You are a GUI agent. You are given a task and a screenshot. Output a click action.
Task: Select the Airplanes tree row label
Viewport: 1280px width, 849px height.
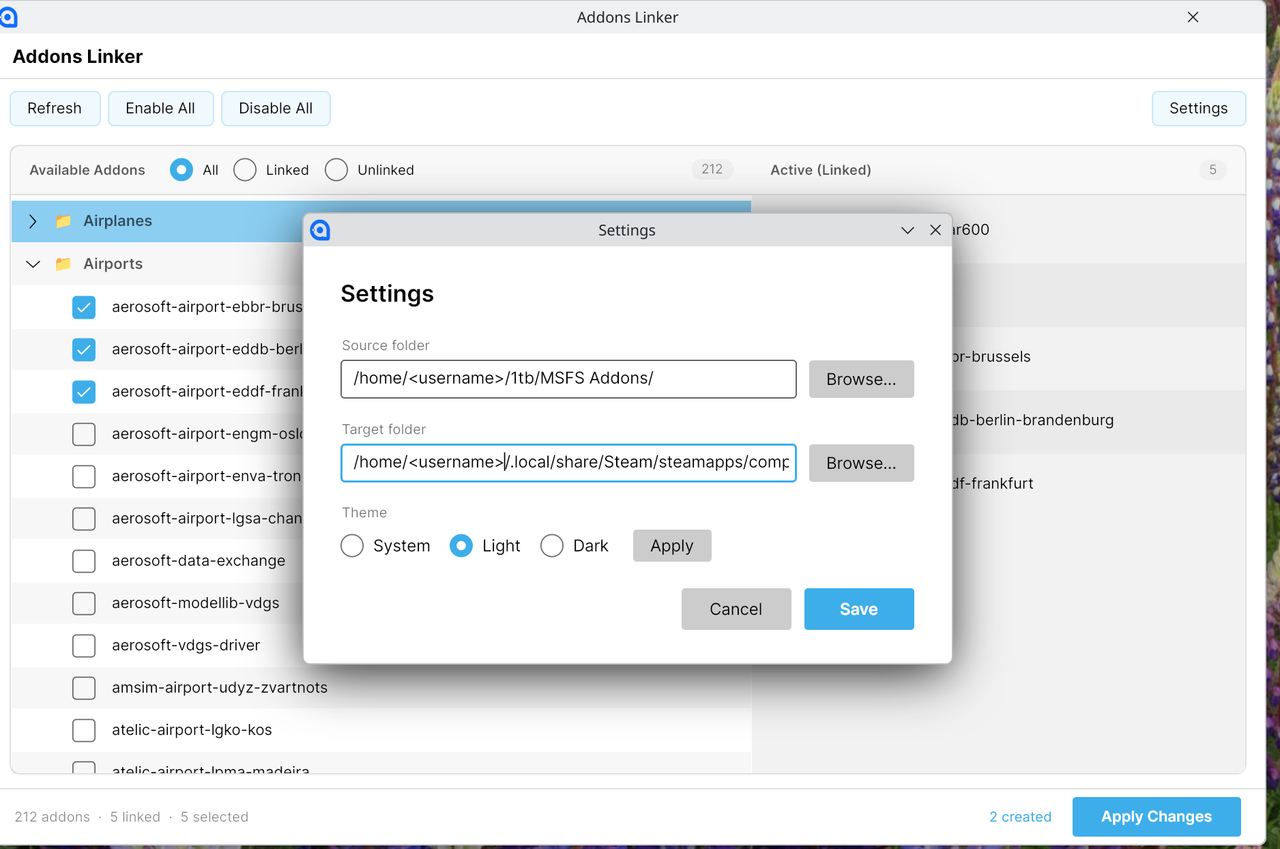pos(118,221)
